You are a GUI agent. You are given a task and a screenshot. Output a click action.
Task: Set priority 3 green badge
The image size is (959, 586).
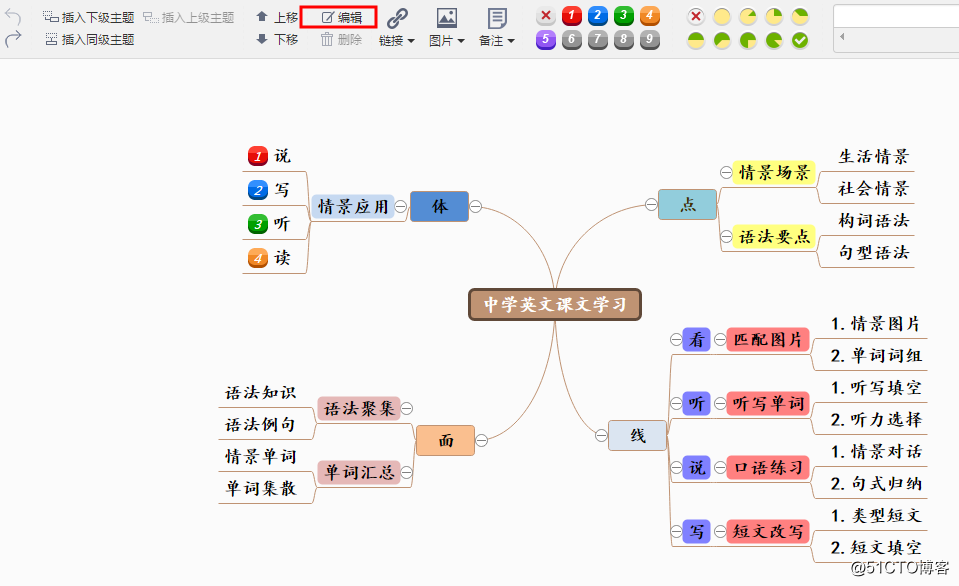(624, 16)
